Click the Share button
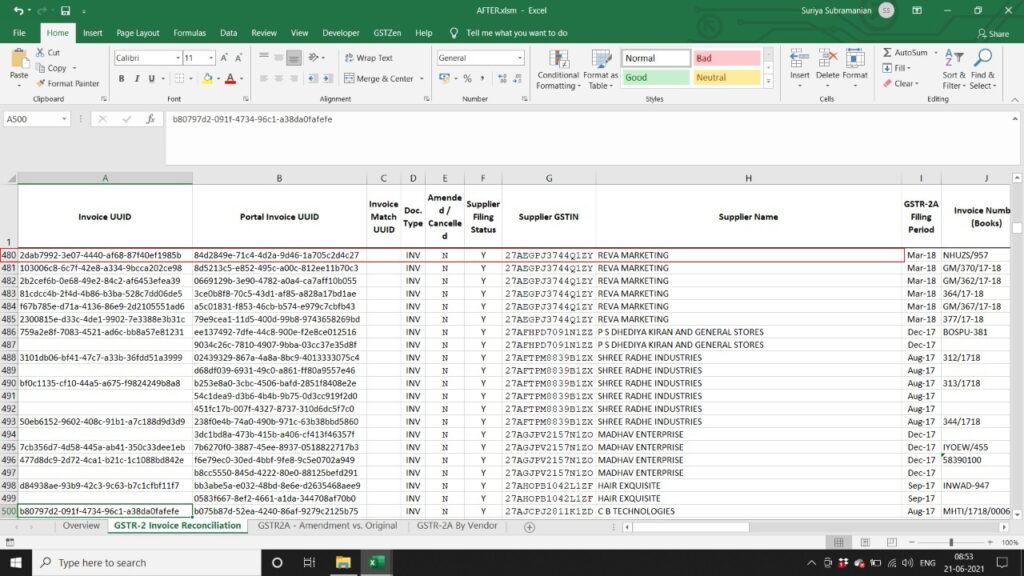 coord(993,33)
